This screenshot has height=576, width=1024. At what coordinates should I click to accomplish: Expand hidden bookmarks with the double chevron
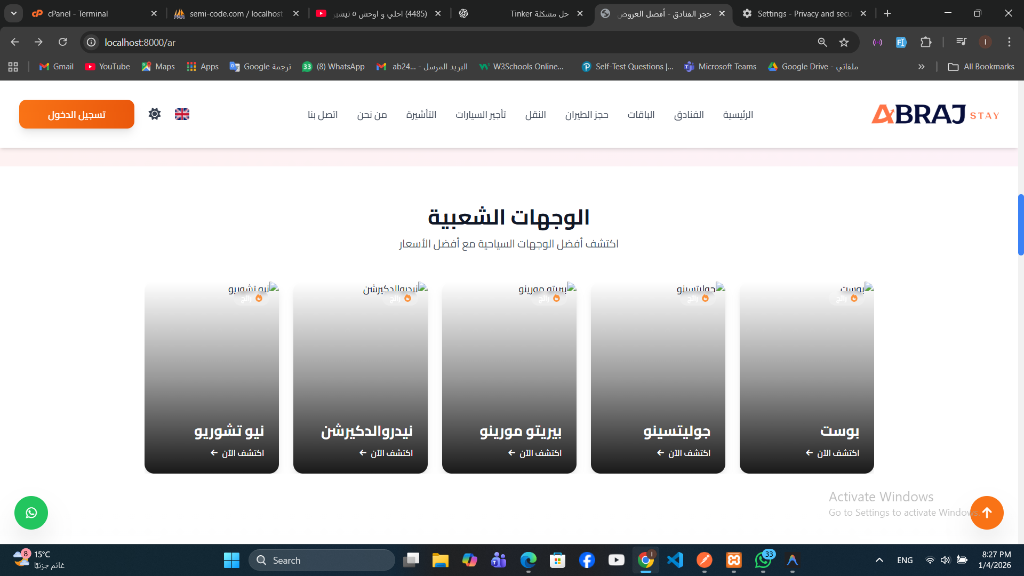[921, 67]
